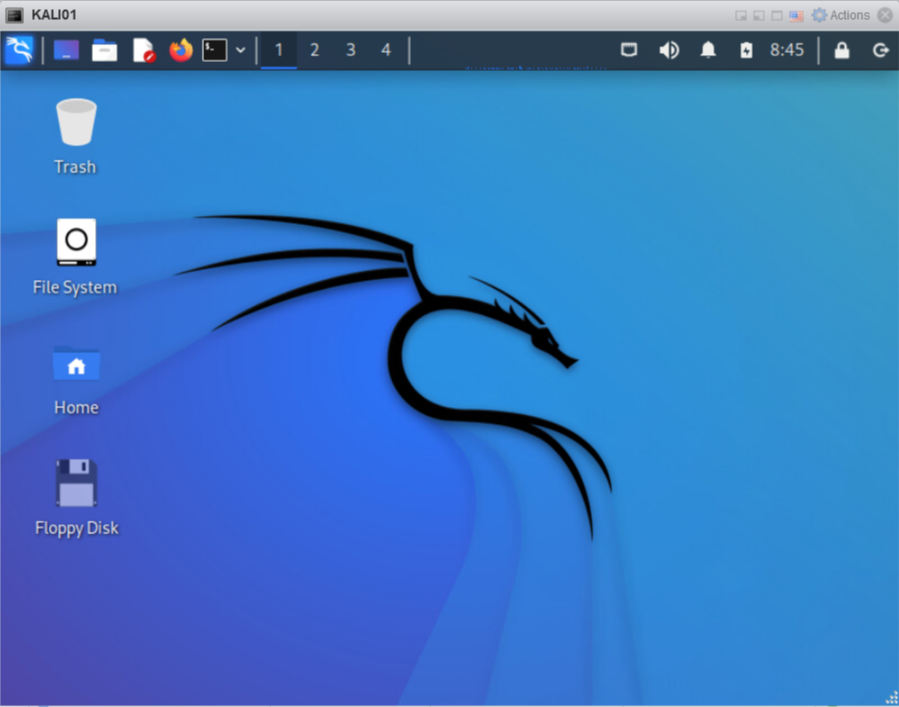Switch to workspace 2

(314, 50)
